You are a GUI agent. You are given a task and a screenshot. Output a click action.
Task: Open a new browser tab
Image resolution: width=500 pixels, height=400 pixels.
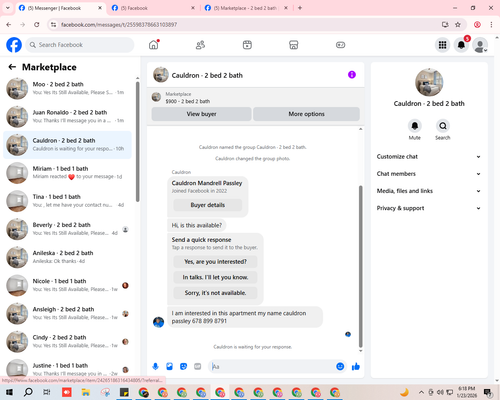300,8
